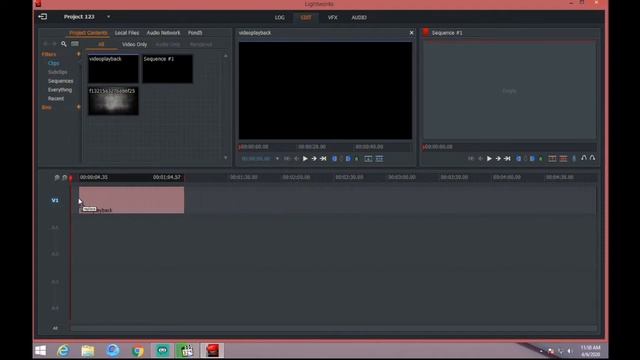Image resolution: width=640 pixels, height=360 pixels.
Task: Click the red Sequence #1 record icon
Action: 426,32
